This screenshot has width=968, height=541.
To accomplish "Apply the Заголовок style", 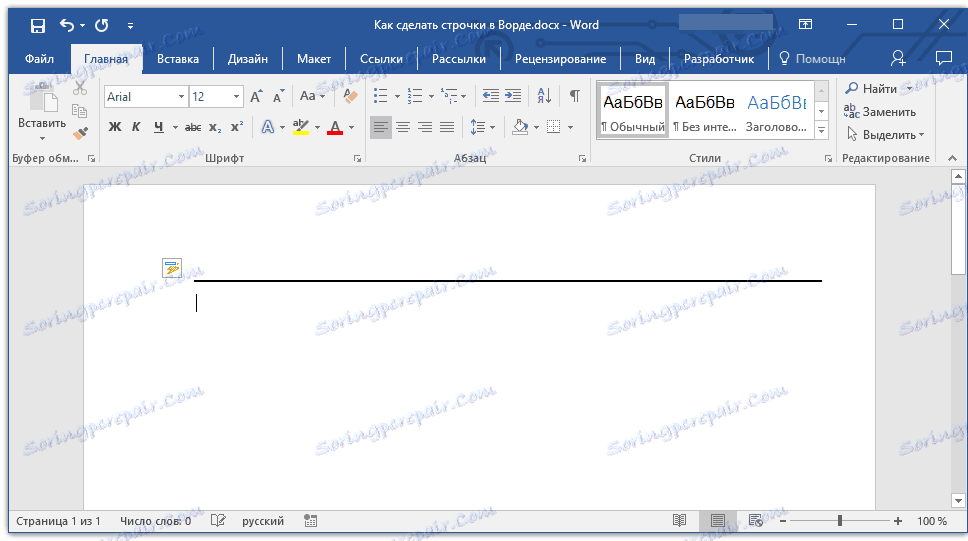I will 777,111.
